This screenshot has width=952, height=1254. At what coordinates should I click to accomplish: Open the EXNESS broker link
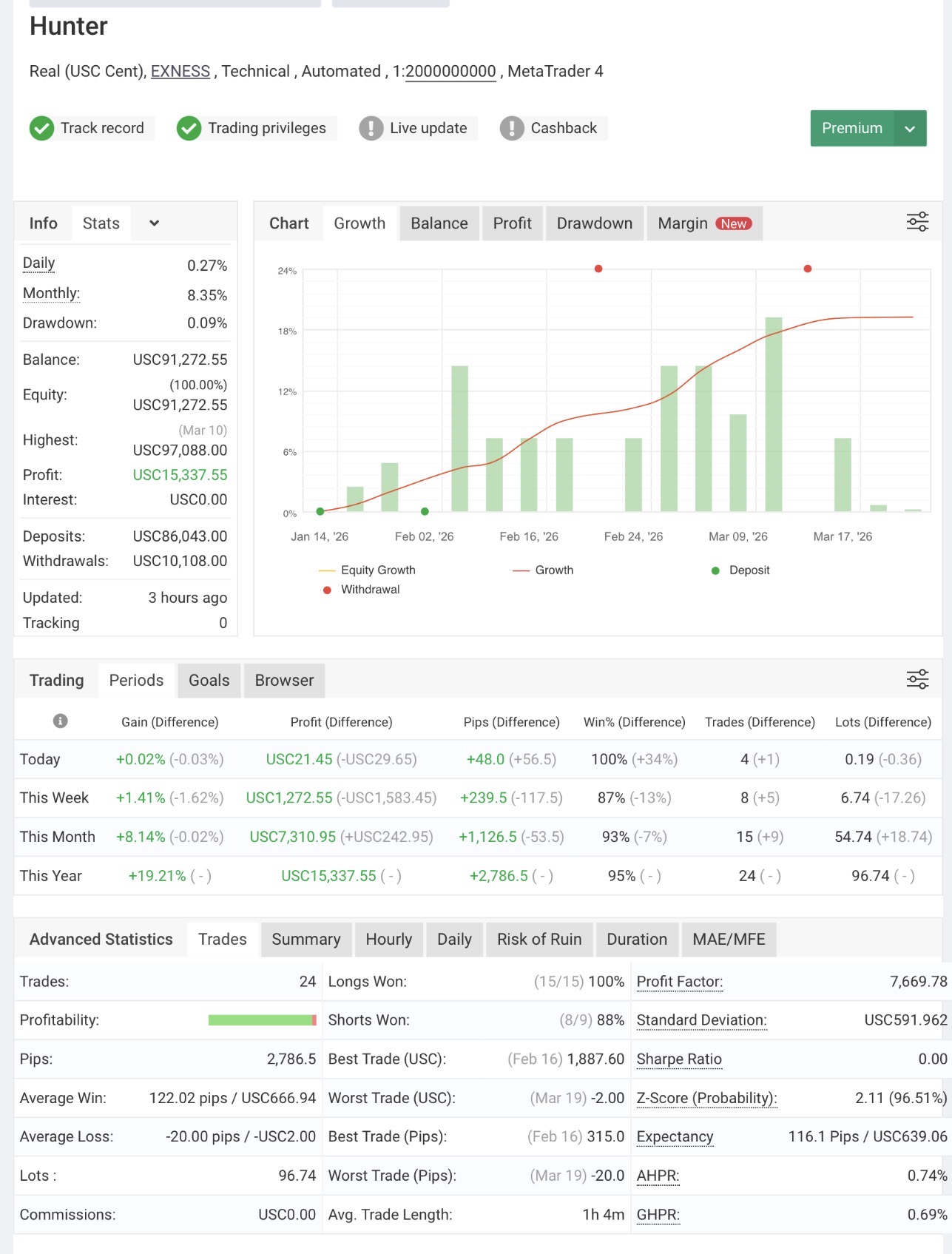[x=180, y=72]
